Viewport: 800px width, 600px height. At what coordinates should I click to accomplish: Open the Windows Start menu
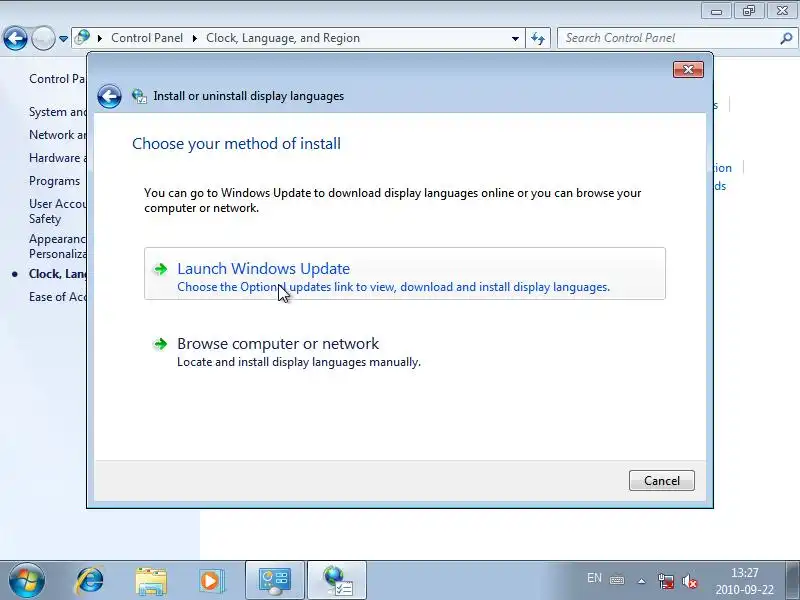pyautogui.click(x=26, y=581)
